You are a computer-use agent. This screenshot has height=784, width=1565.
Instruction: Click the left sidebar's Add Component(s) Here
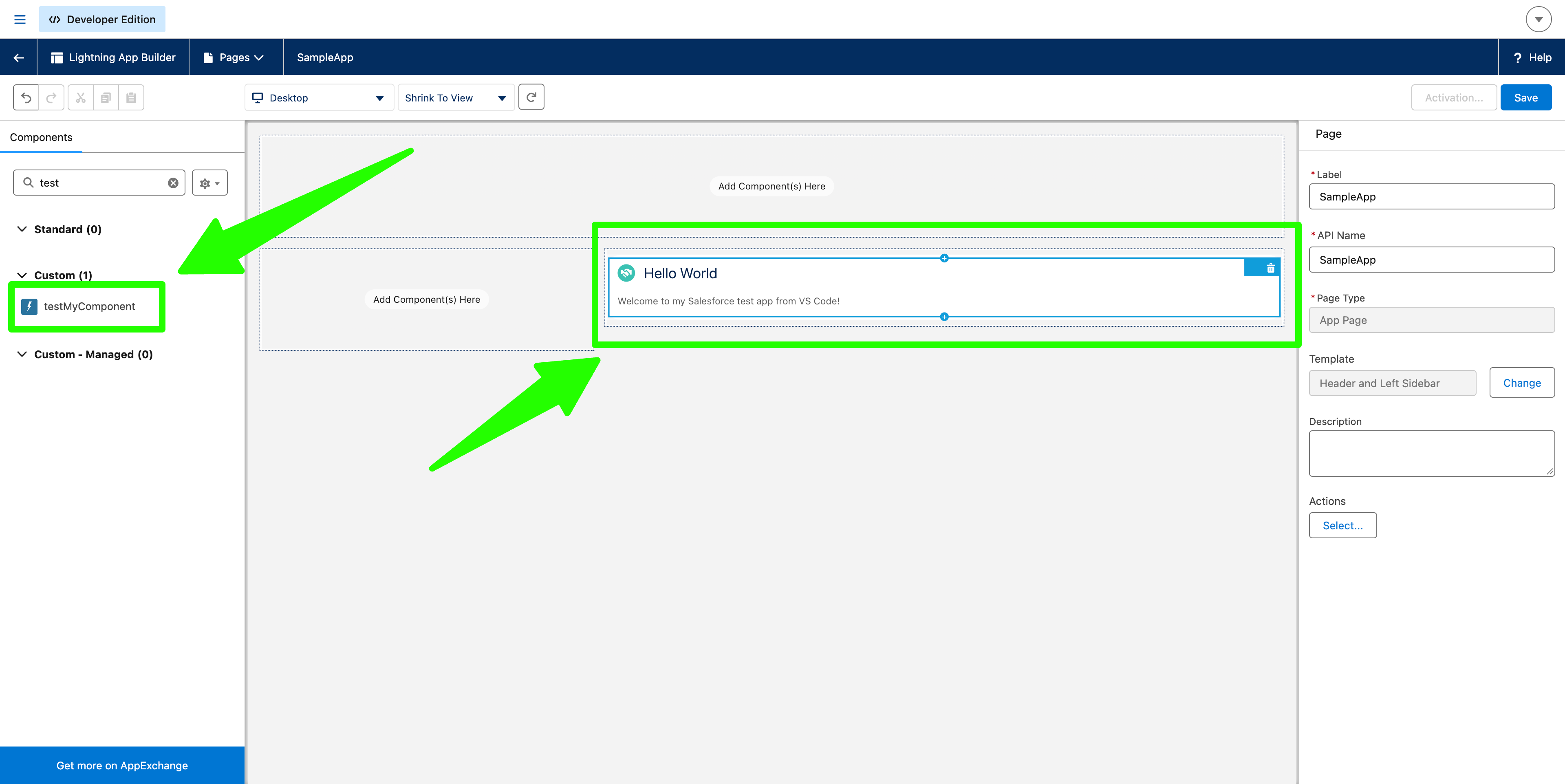pos(426,300)
